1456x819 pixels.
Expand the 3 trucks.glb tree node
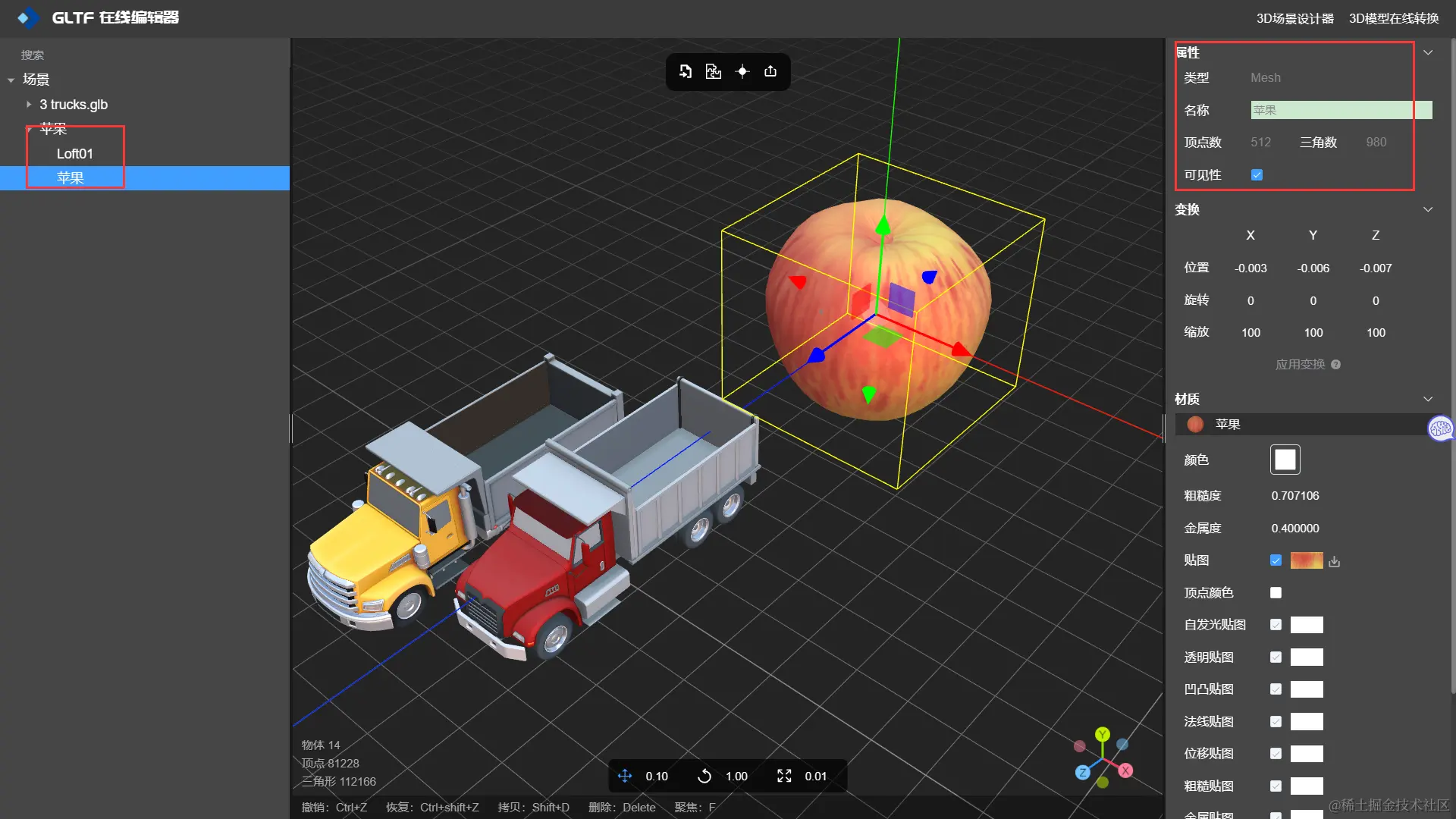pos(29,105)
